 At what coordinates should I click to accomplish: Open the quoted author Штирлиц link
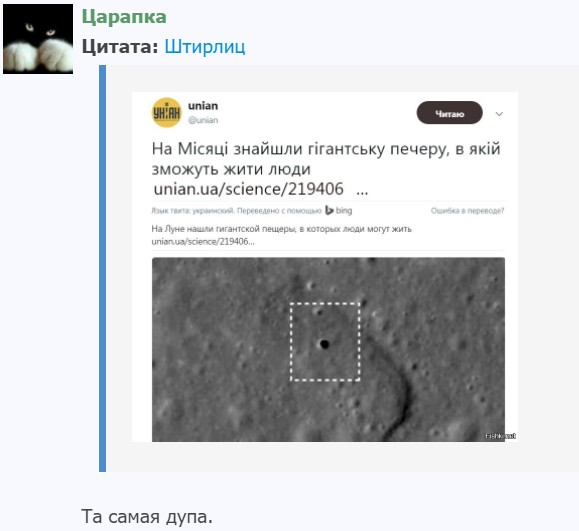pos(205,47)
